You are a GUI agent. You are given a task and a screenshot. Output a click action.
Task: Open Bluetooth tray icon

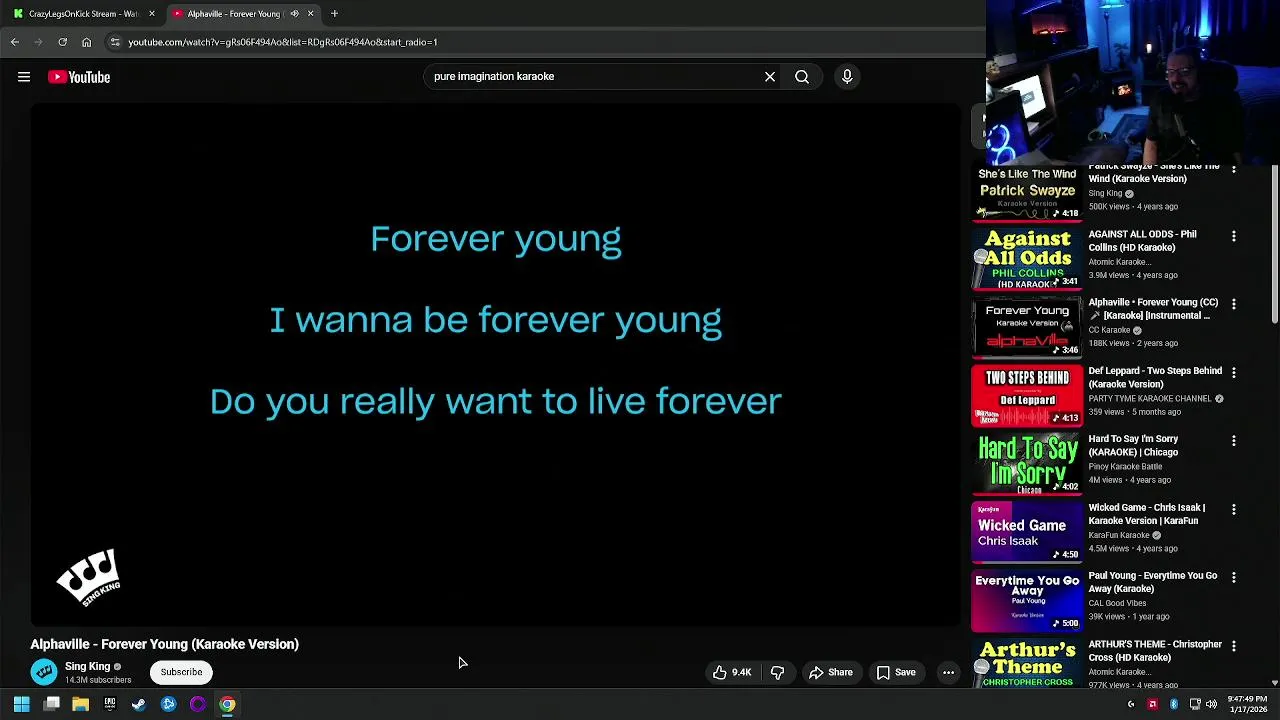point(1174,705)
